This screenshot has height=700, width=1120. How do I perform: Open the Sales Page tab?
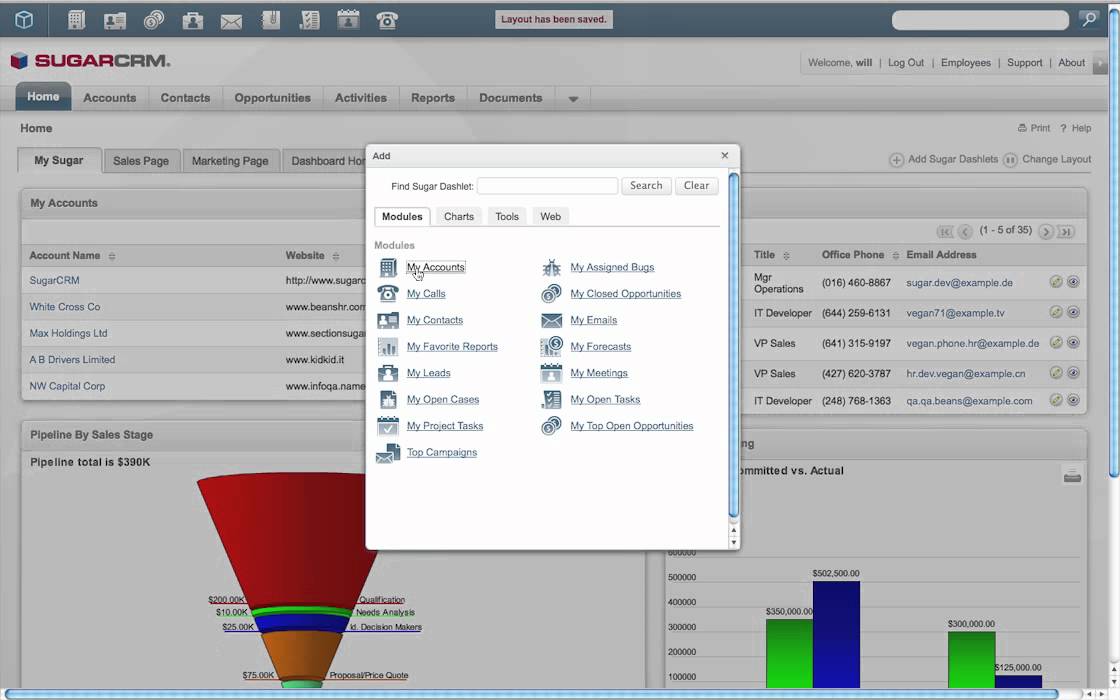141,161
